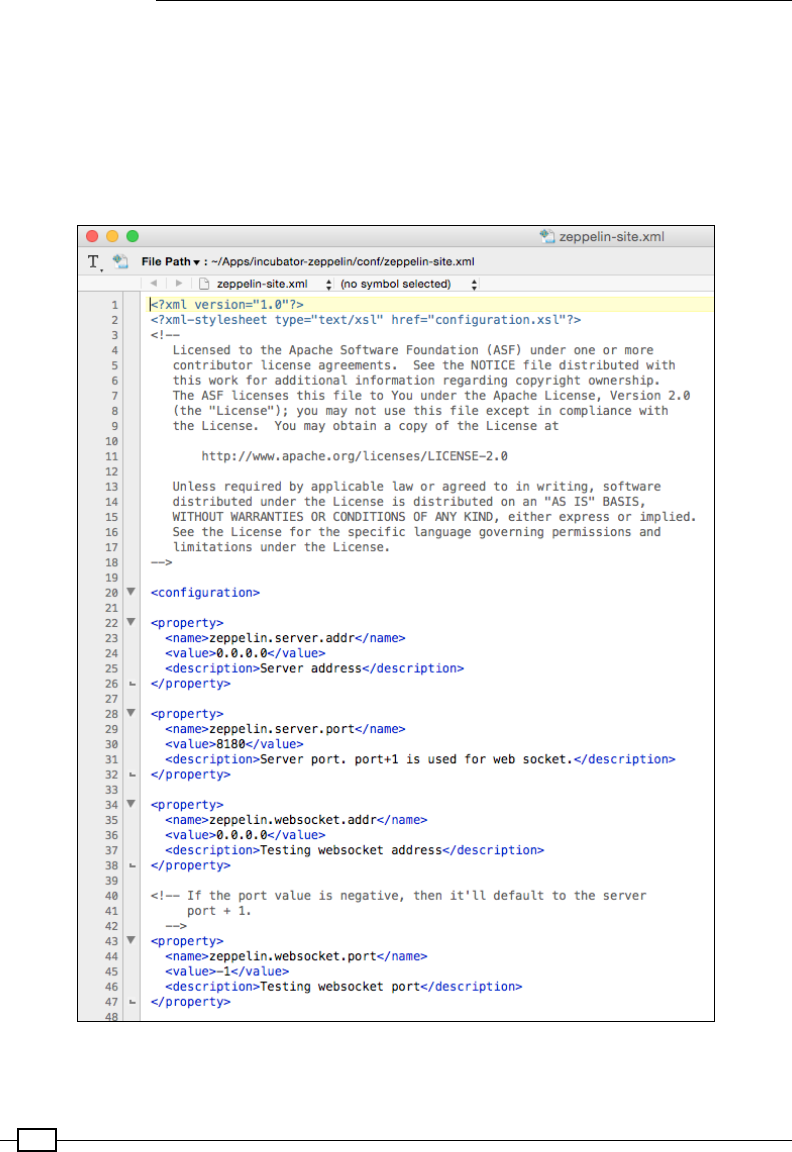This screenshot has height=1152, width=792.
Task: Collapse the configuration fold triangle at line 20
Action: point(131,591)
